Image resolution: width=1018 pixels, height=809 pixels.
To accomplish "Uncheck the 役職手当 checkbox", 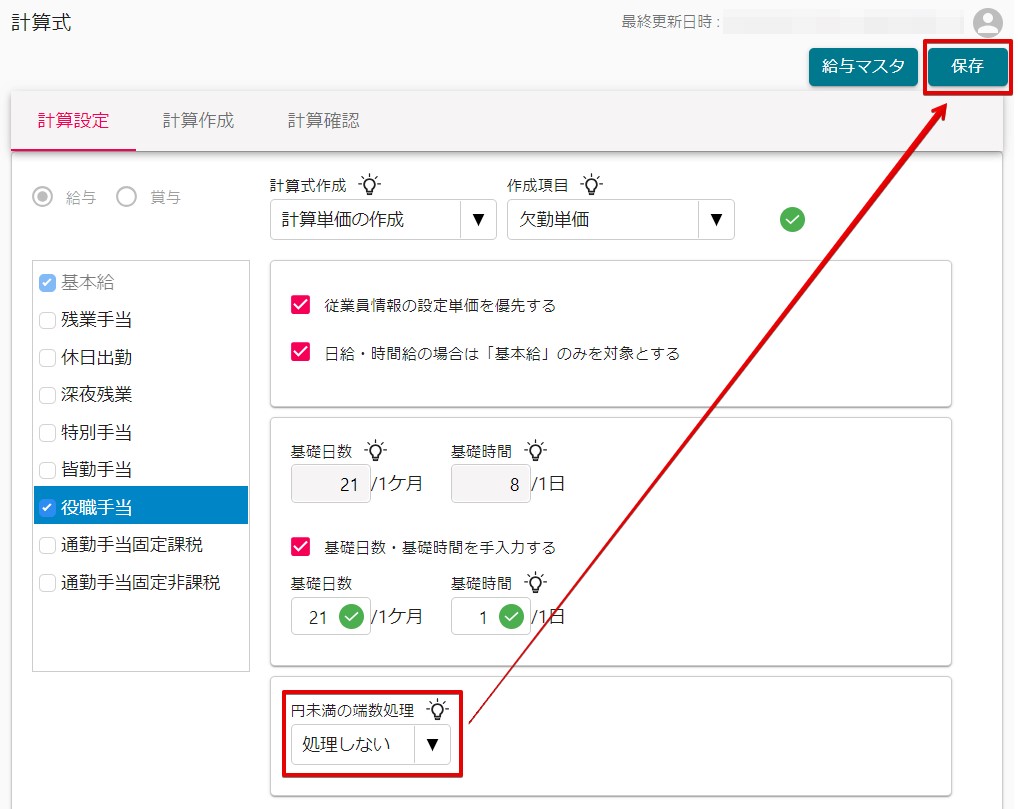I will (47, 507).
